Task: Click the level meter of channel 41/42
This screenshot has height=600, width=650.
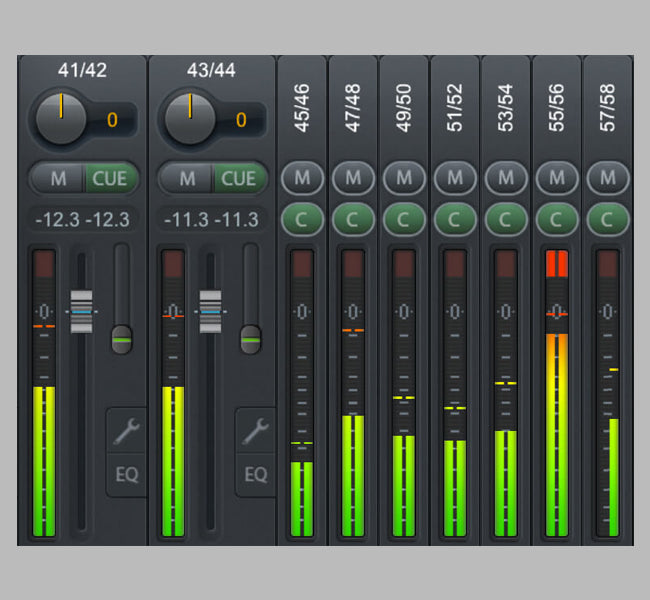Action: point(44,393)
